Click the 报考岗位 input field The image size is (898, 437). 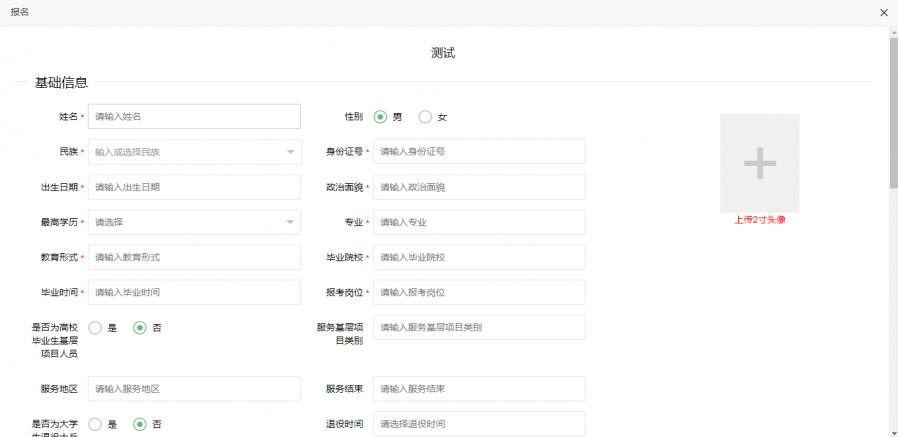(479, 292)
